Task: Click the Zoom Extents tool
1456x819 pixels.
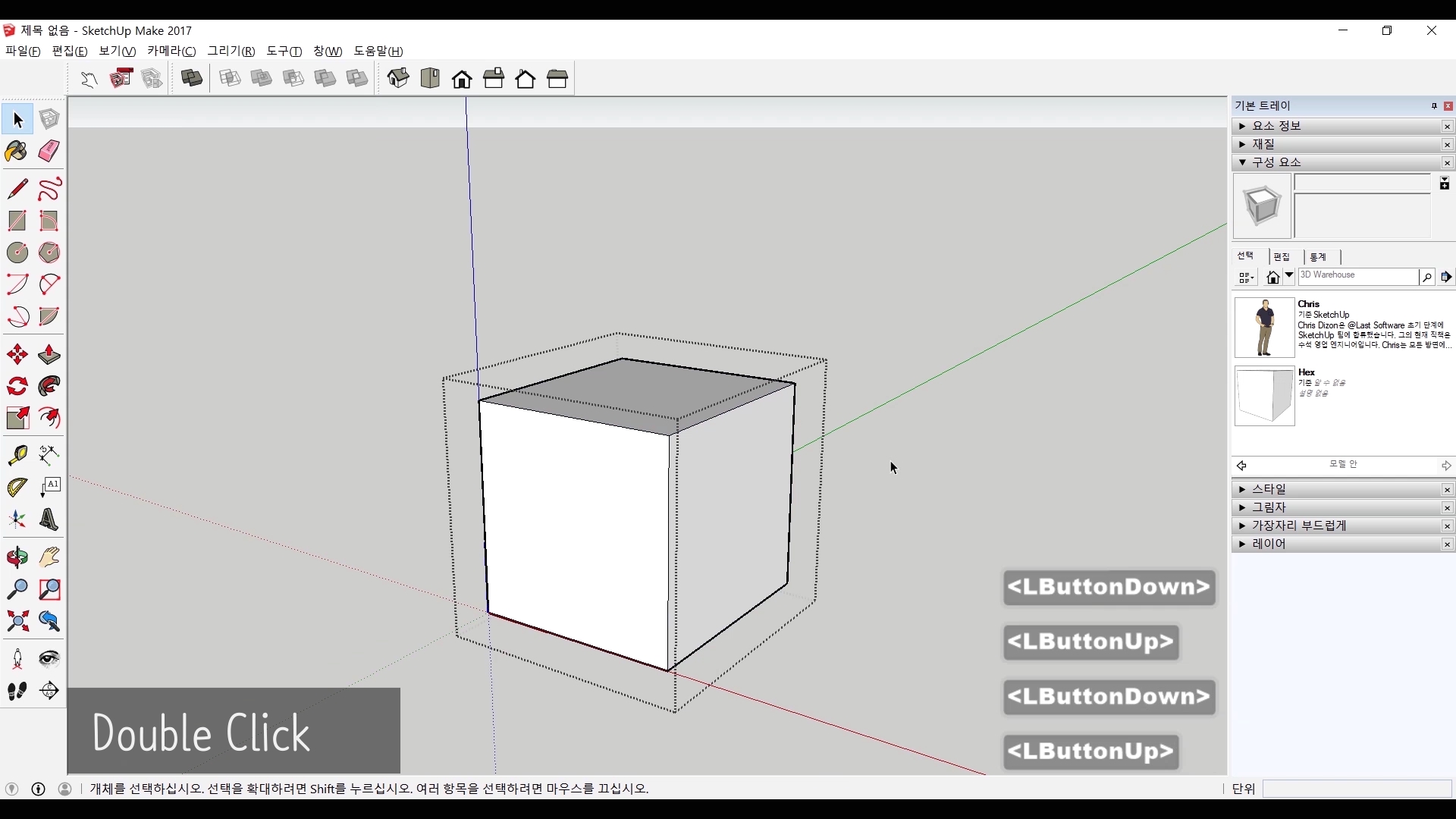Action: (17, 622)
